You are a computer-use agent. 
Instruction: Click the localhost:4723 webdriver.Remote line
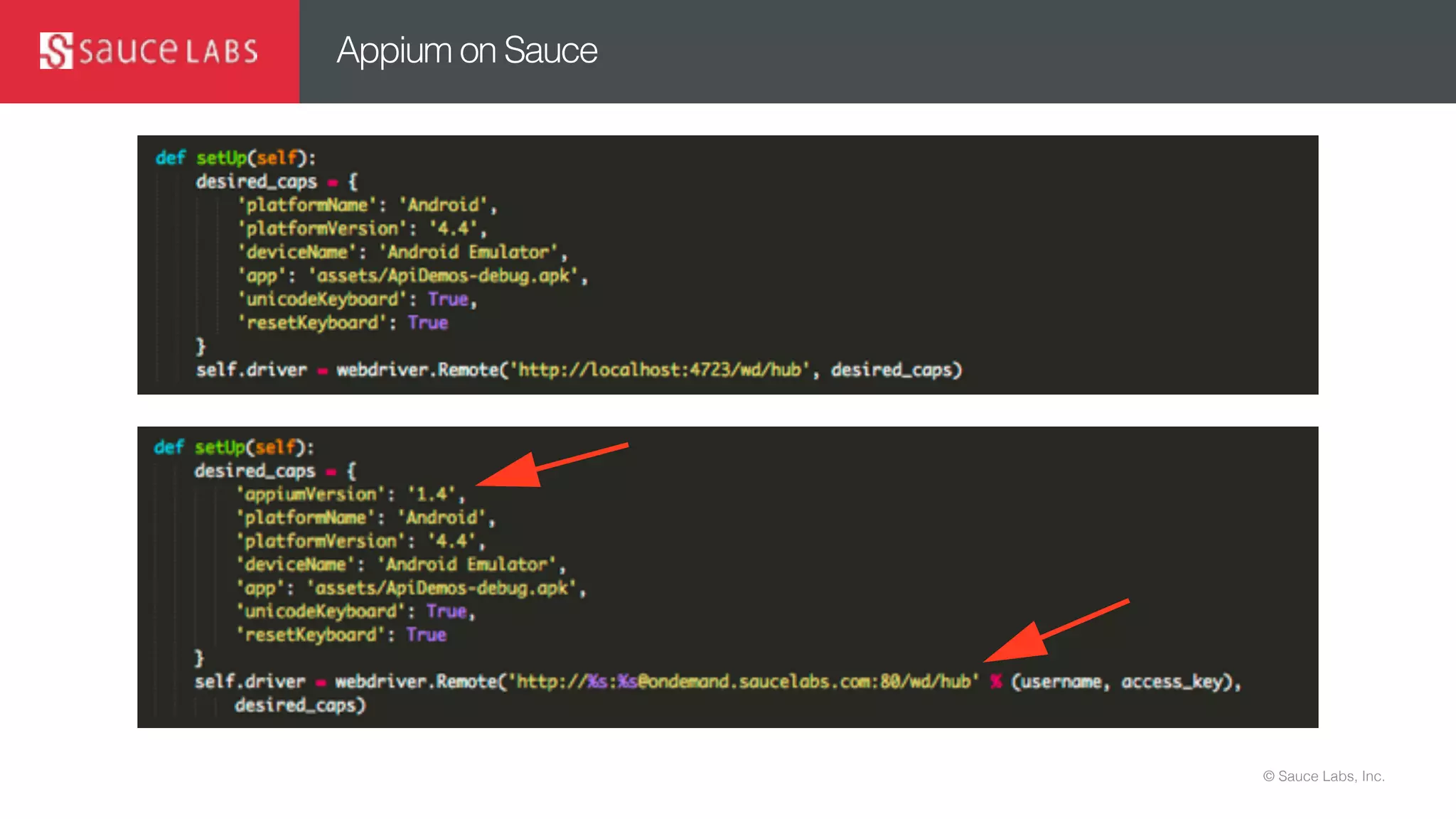pos(579,370)
